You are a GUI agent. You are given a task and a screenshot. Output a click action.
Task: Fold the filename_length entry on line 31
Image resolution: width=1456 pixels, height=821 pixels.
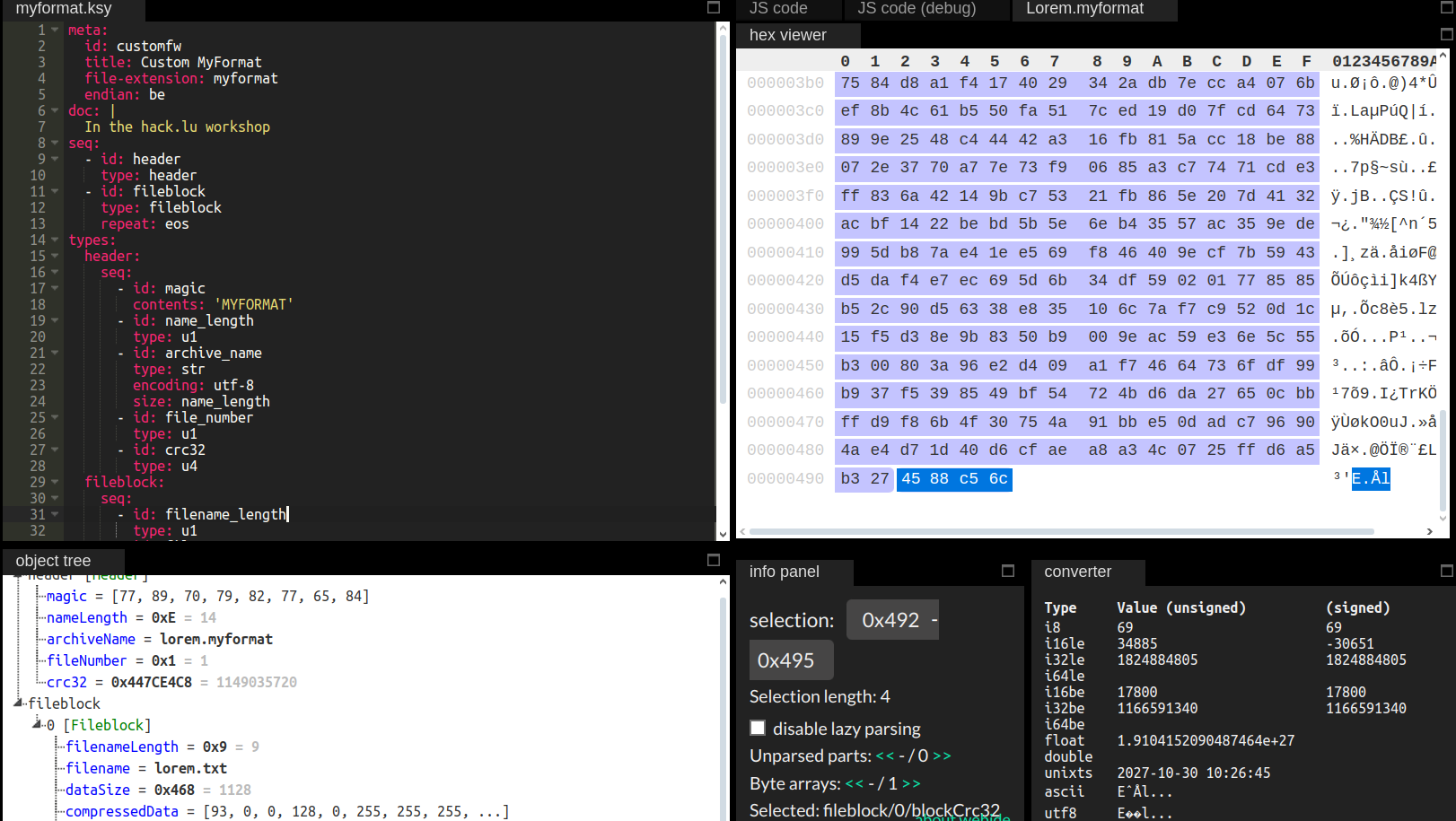[55, 514]
